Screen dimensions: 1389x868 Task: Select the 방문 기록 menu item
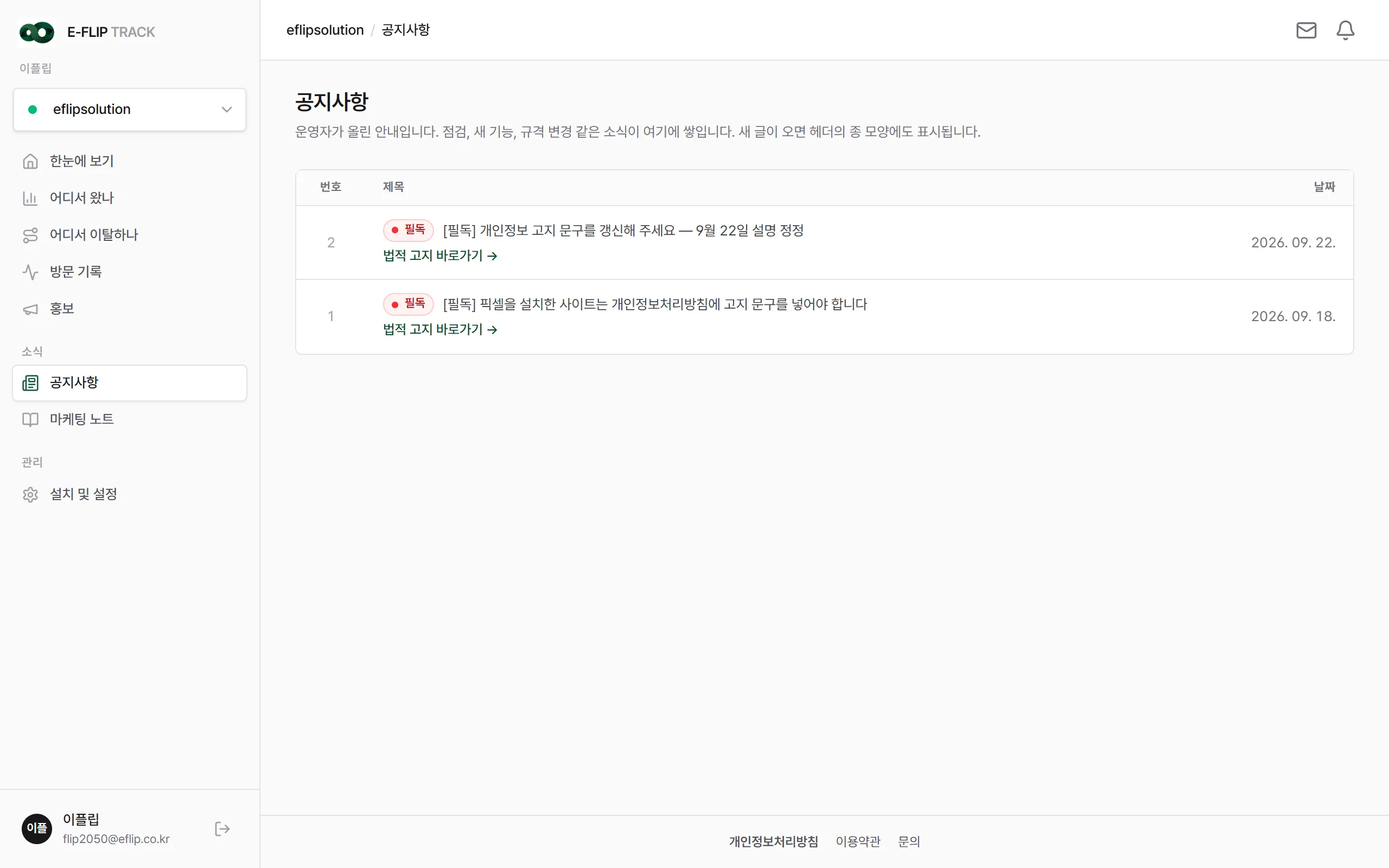click(130, 272)
